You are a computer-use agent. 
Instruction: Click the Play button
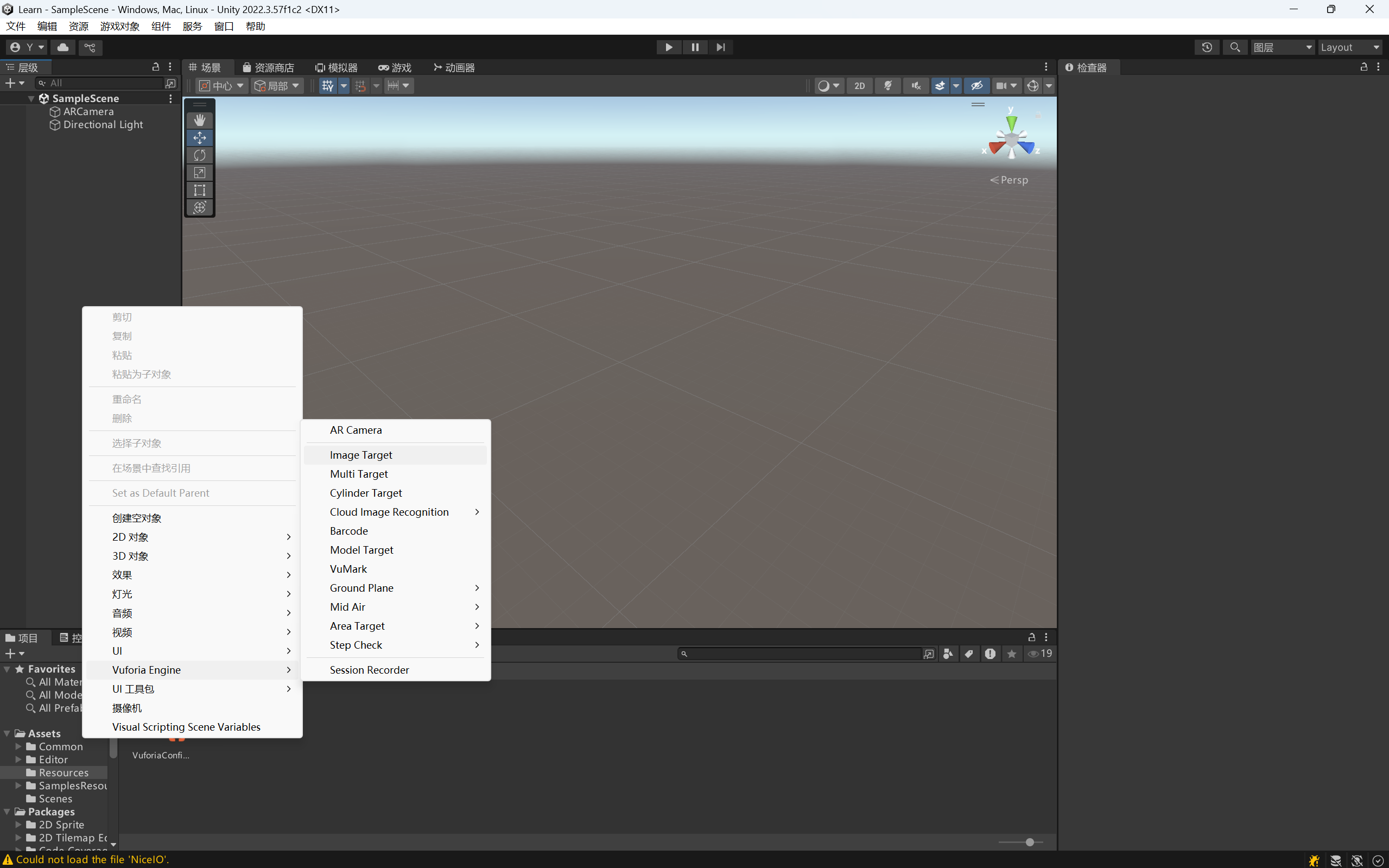pyautogui.click(x=668, y=47)
